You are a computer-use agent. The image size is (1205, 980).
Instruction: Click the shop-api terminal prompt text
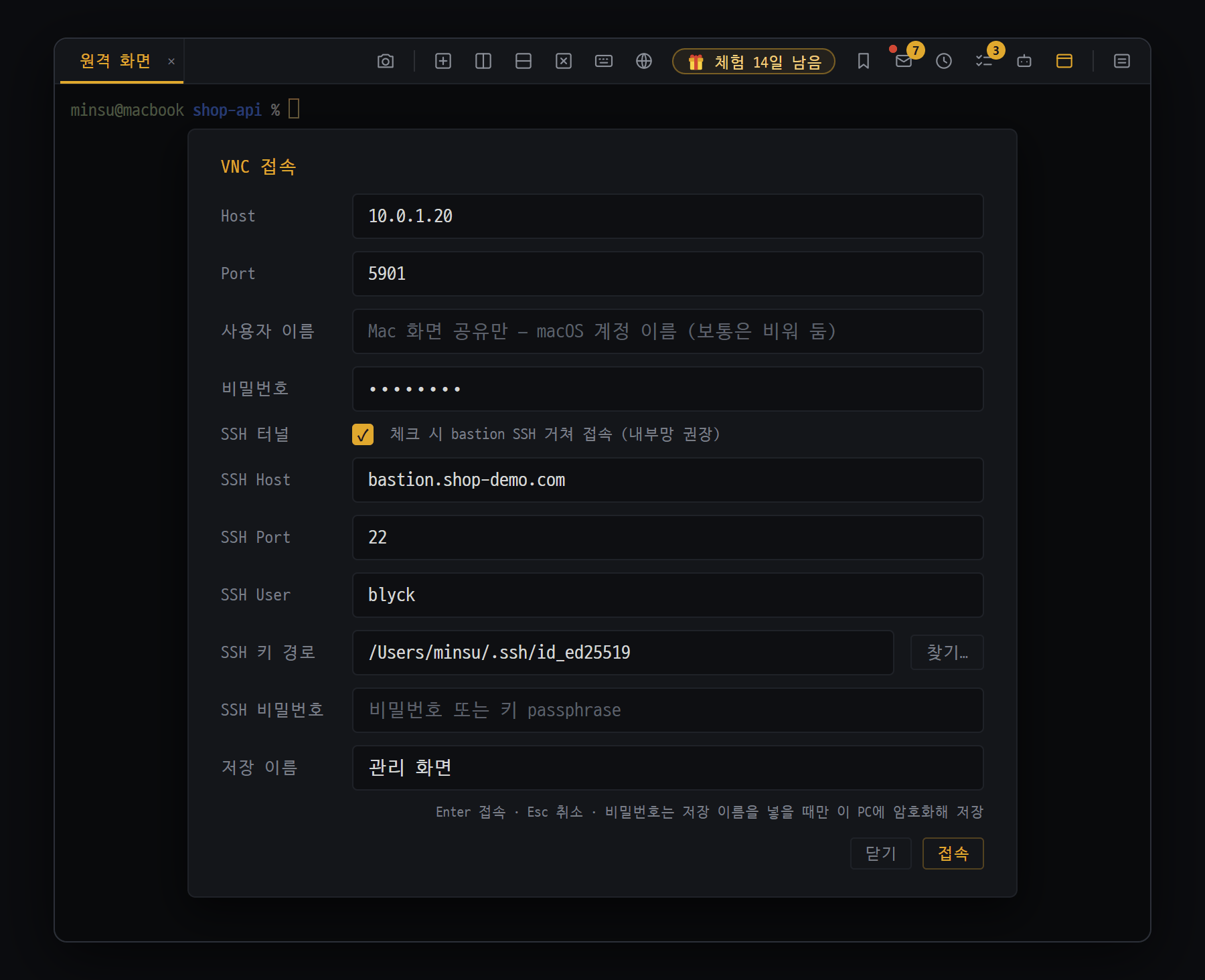pos(227,110)
